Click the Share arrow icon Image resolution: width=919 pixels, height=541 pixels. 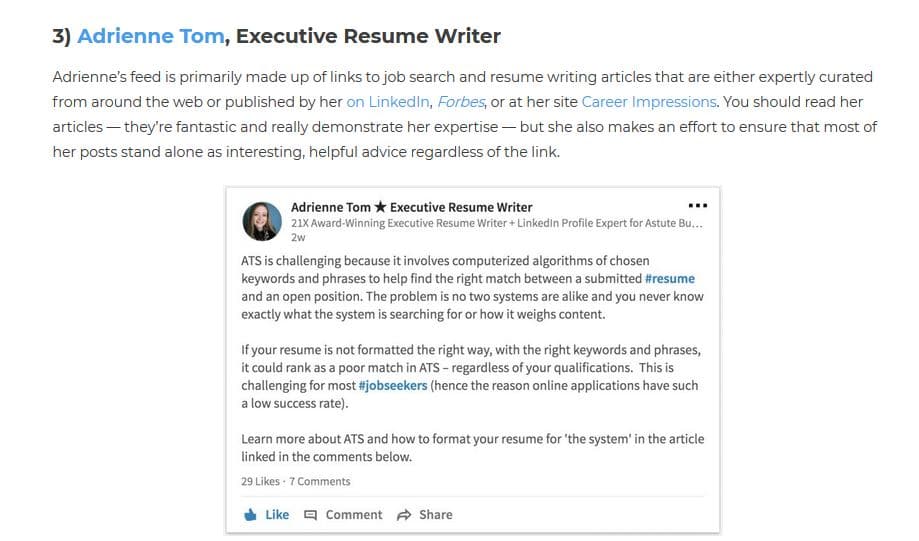click(404, 515)
